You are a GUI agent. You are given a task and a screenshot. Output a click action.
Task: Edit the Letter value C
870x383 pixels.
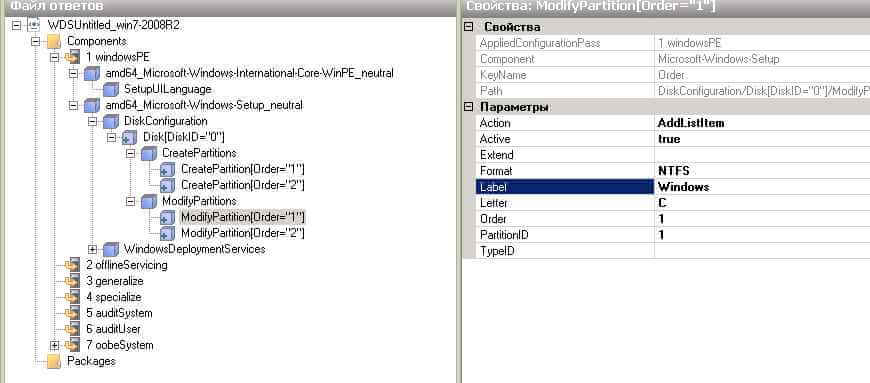(x=762, y=203)
